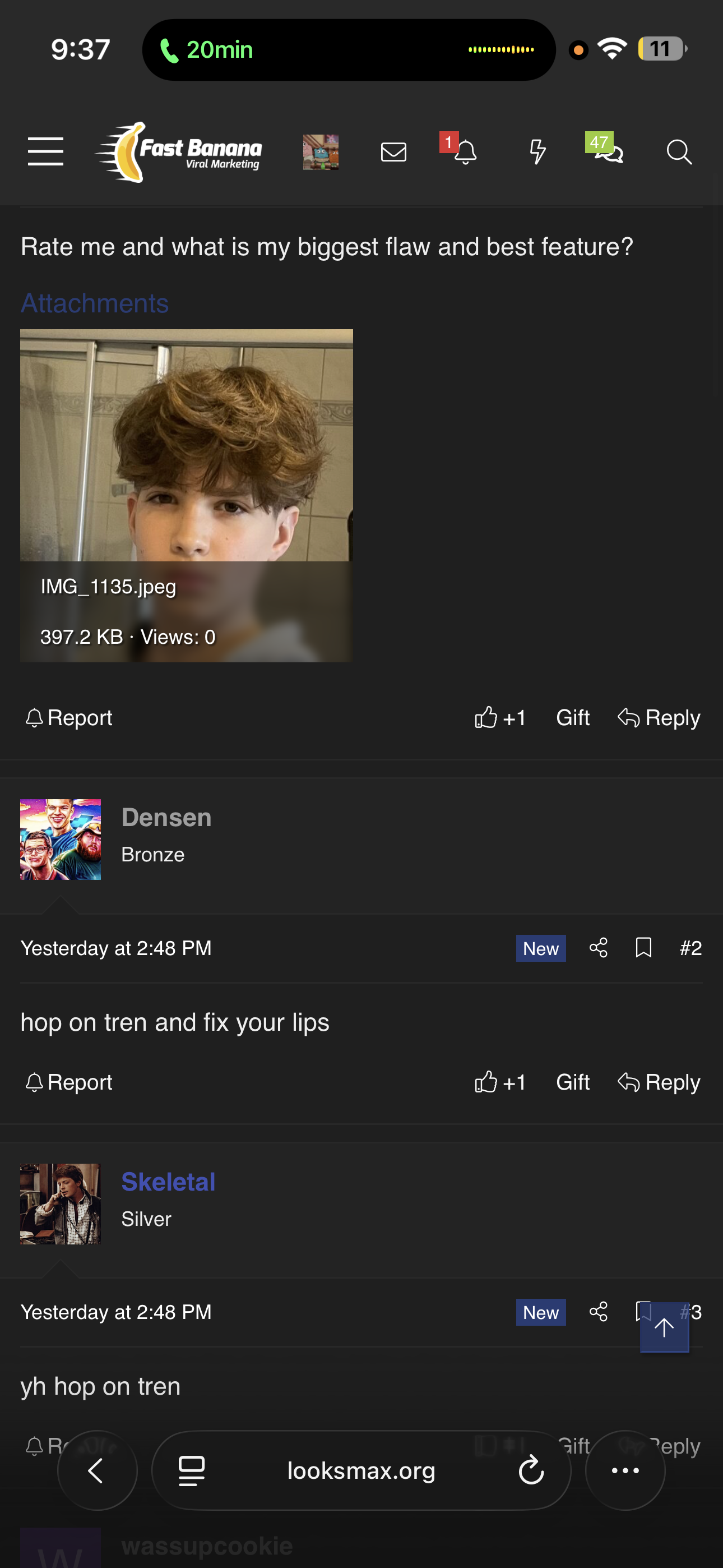Open the search magnifier icon
Viewport: 723px width, 1568px height.
coord(679,151)
